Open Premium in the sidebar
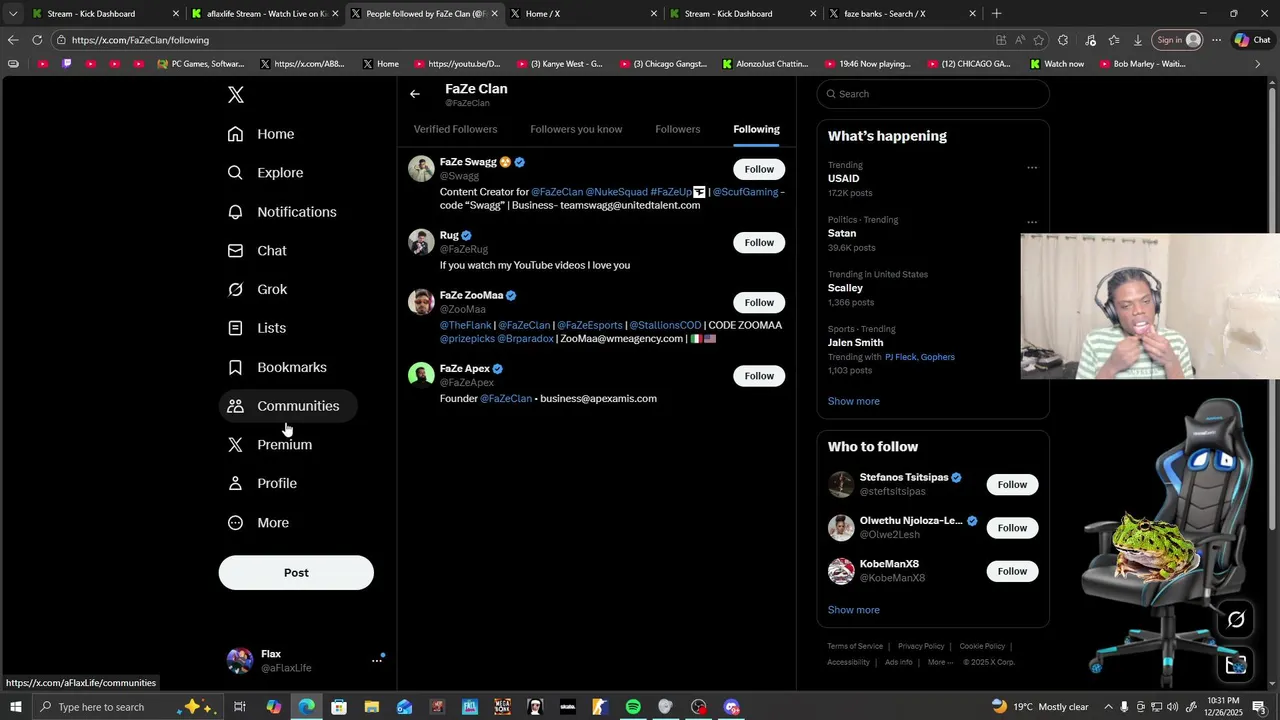 coord(270,445)
